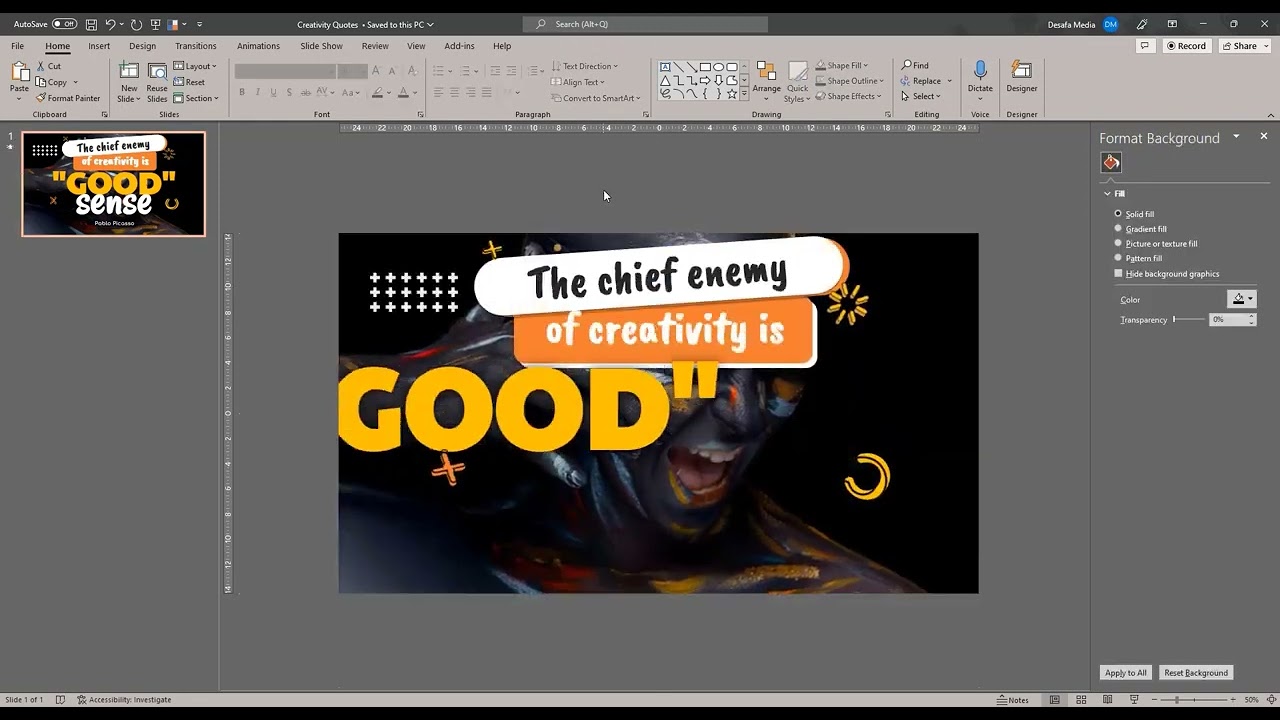Click the Search box in title bar
The image size is (1280, 720).
tap(645, 24)
